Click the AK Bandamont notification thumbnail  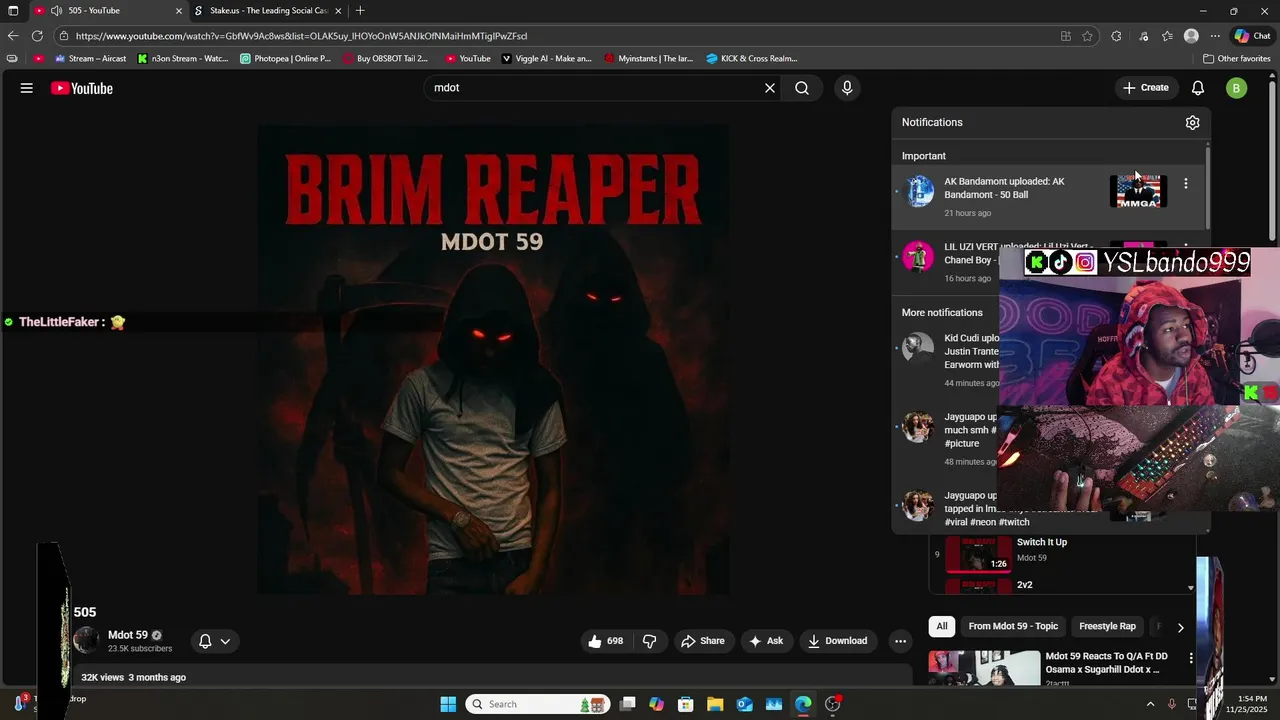(1138, 191)
